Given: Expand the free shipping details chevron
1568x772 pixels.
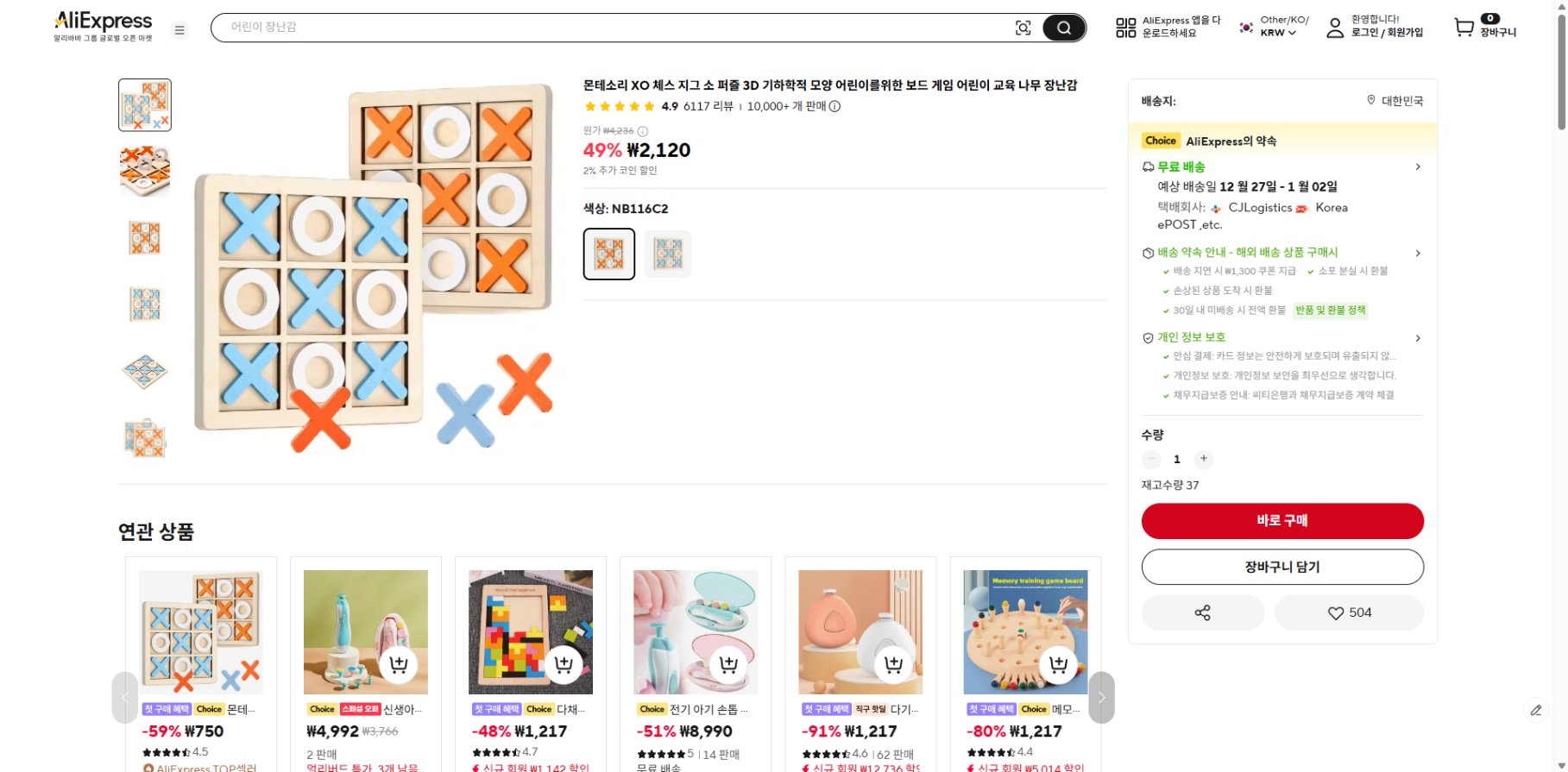Looking at the screenshot, I should pyautogui.click(x=1417, y=167).
